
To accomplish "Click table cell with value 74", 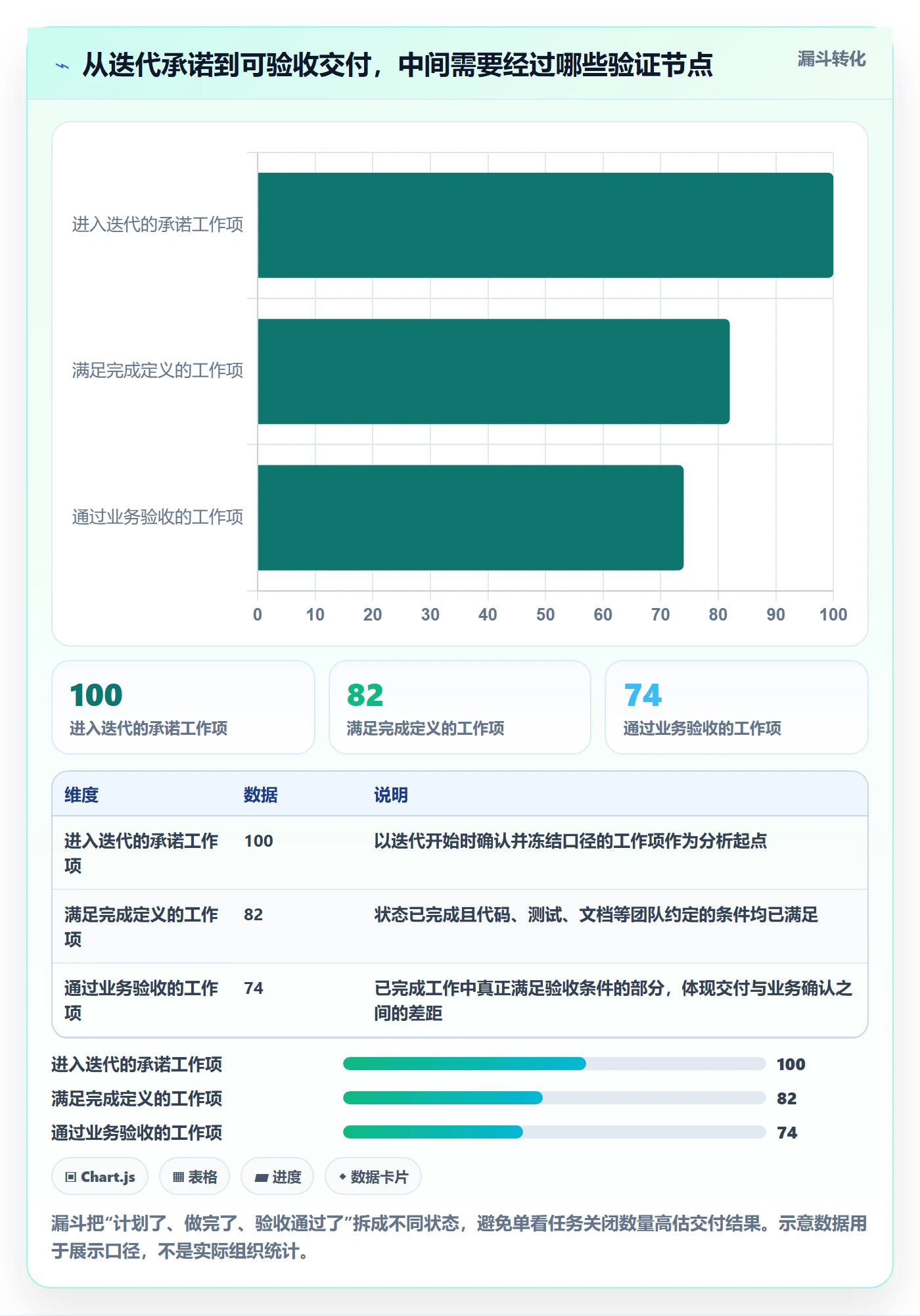I will [x=253, y=988].
